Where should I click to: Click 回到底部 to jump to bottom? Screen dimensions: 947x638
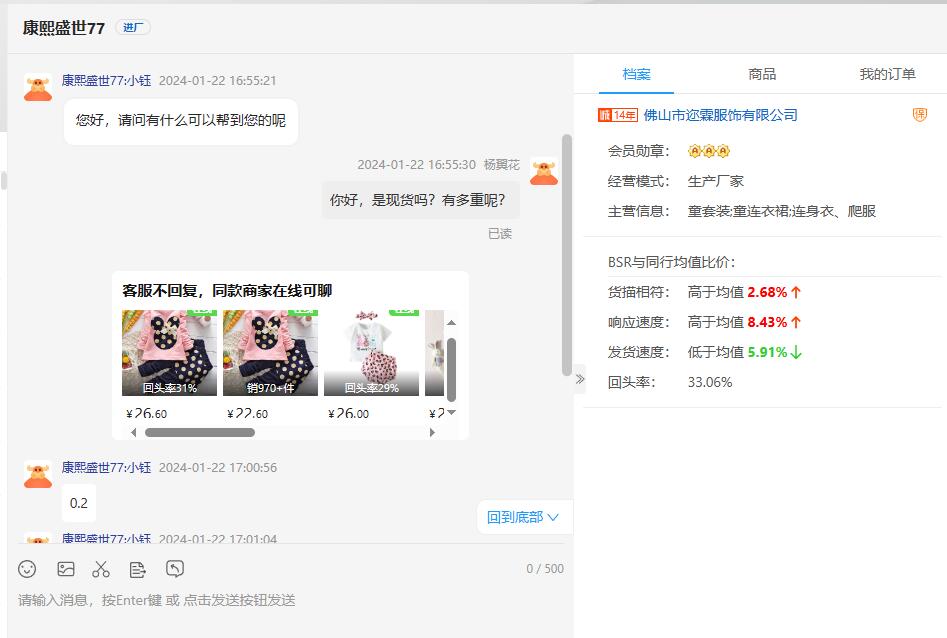[523, 517]
